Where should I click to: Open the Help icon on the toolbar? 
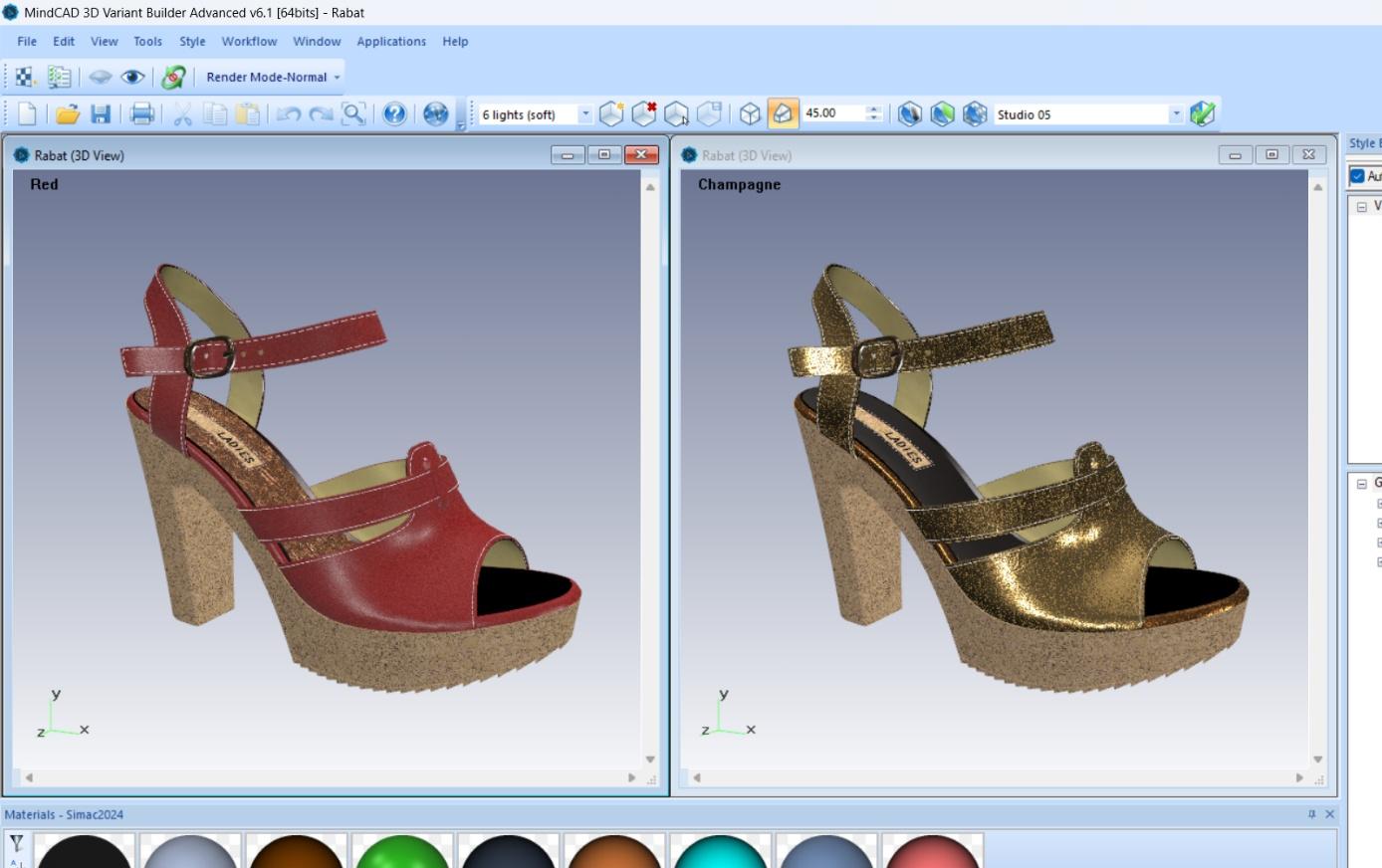point(394,113)
